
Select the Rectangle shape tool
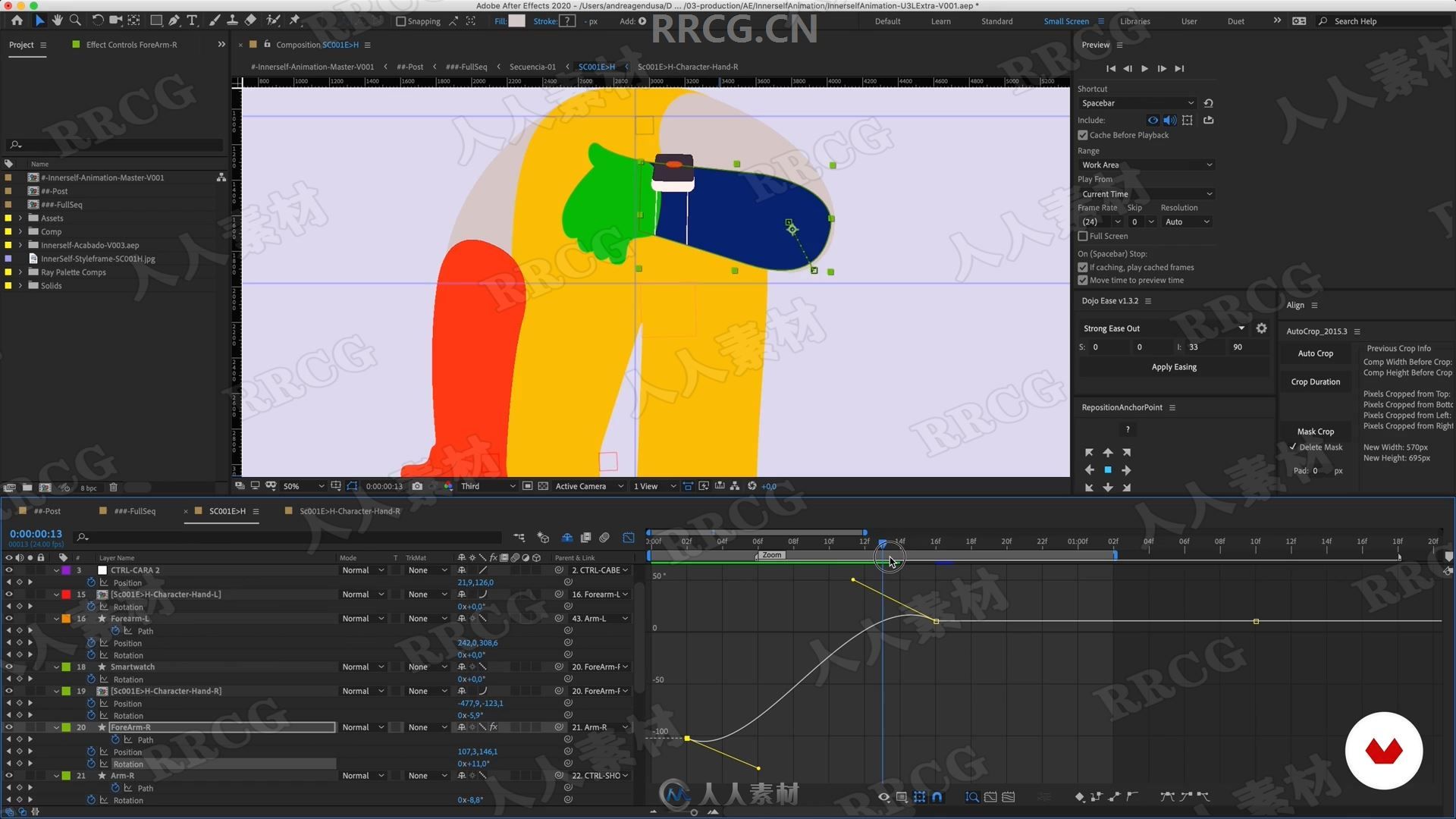pos(155,20)
